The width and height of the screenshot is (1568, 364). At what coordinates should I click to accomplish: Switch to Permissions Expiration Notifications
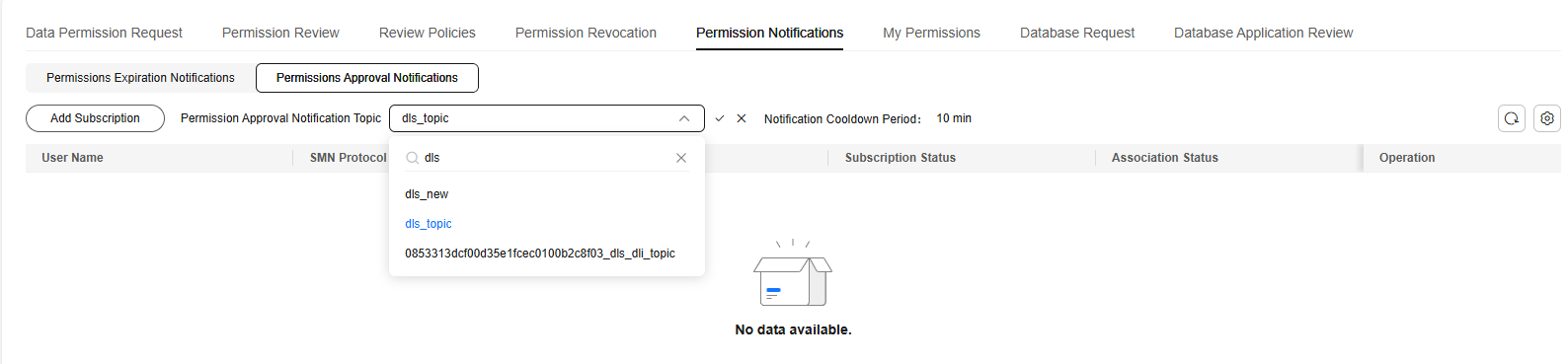pos(140,78)
